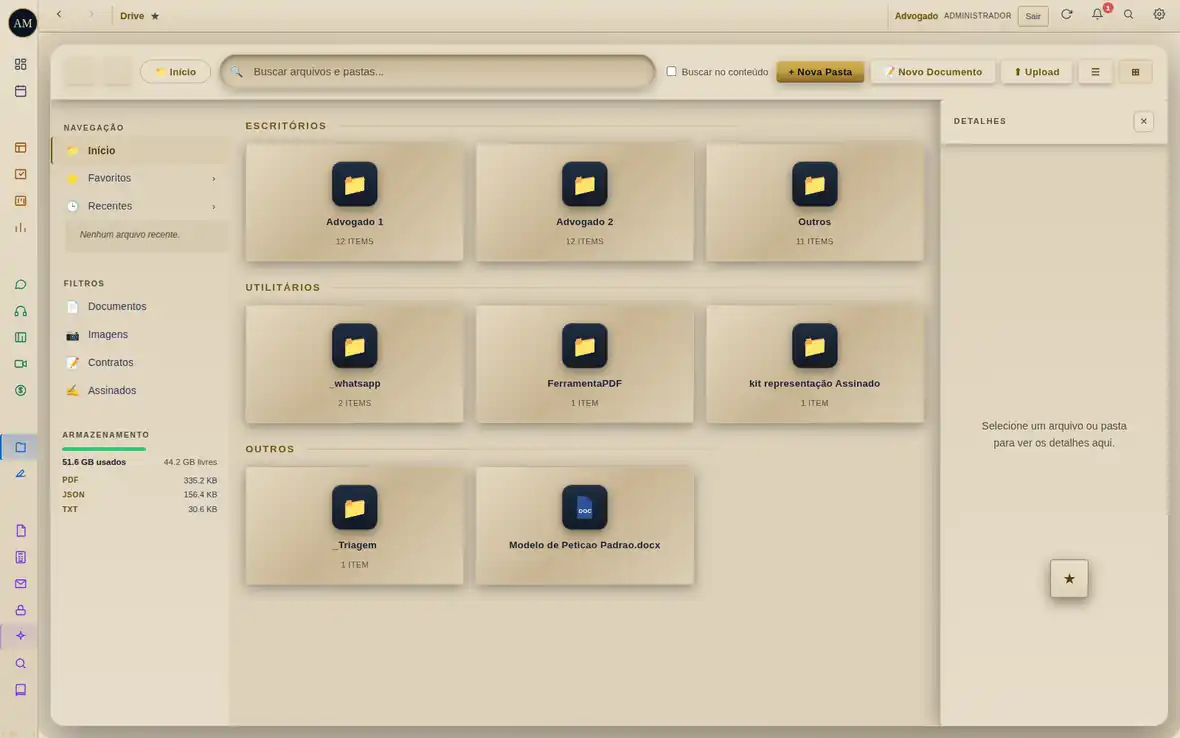Click the "Novo Documento" button

point(932,72)
